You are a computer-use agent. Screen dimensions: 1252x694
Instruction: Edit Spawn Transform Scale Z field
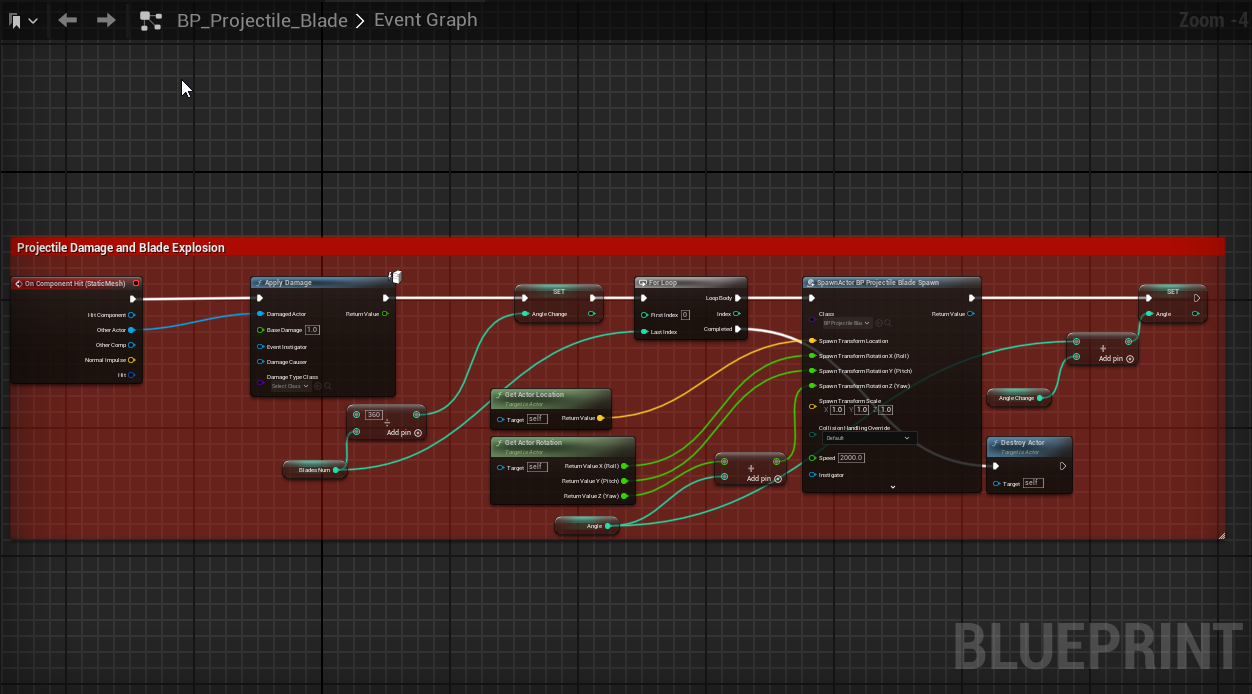pyautogui.click(x=885, y=410)
